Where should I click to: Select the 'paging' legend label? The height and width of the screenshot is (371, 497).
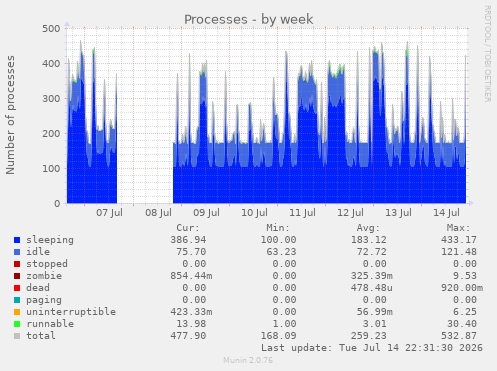pos(44,300)
